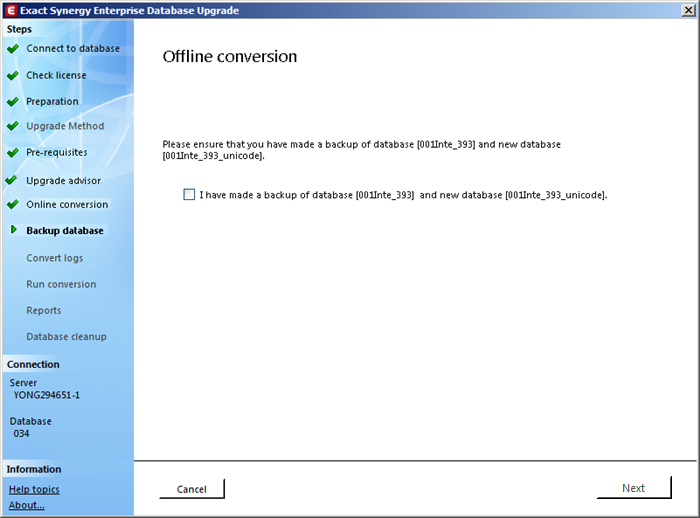
Task: Tick the backup confirmation checkbox
Action: click(189, 195)
